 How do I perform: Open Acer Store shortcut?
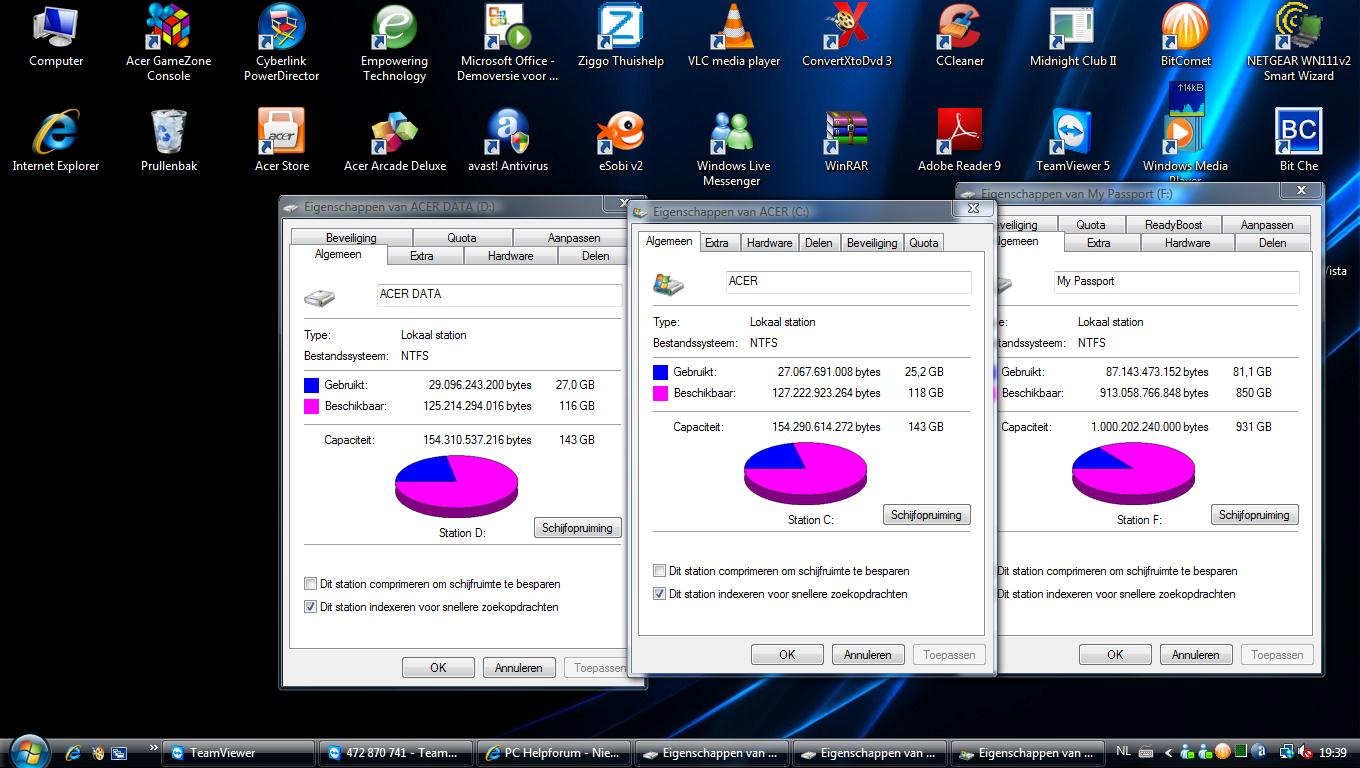[282, 141]
